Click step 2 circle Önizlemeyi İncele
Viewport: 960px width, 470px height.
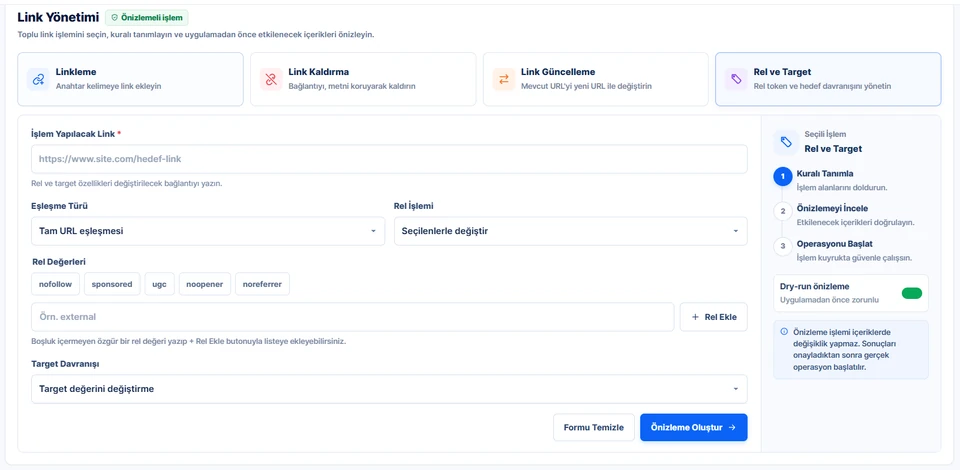pos(782,211)
